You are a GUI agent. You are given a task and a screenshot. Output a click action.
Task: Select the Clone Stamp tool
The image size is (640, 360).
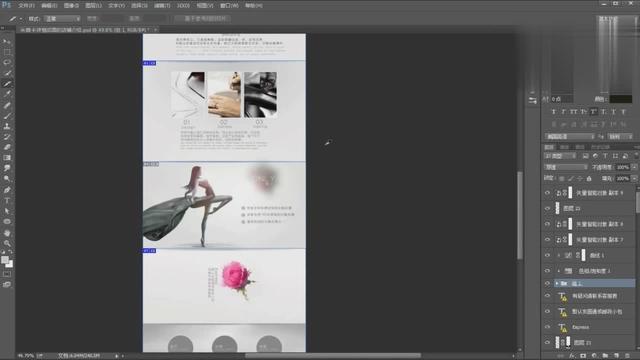[x=7, y=126]
